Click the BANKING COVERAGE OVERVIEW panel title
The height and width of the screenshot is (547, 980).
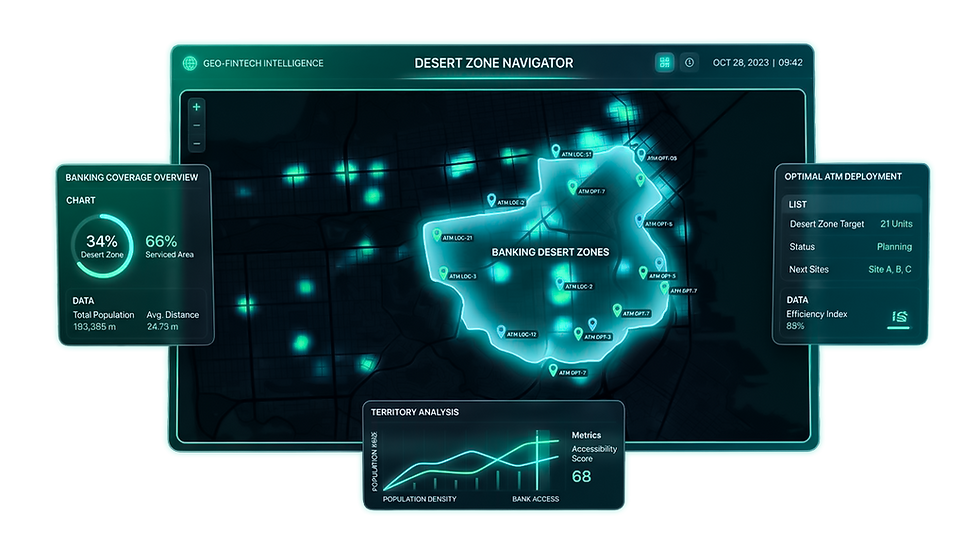coord(132,178)
